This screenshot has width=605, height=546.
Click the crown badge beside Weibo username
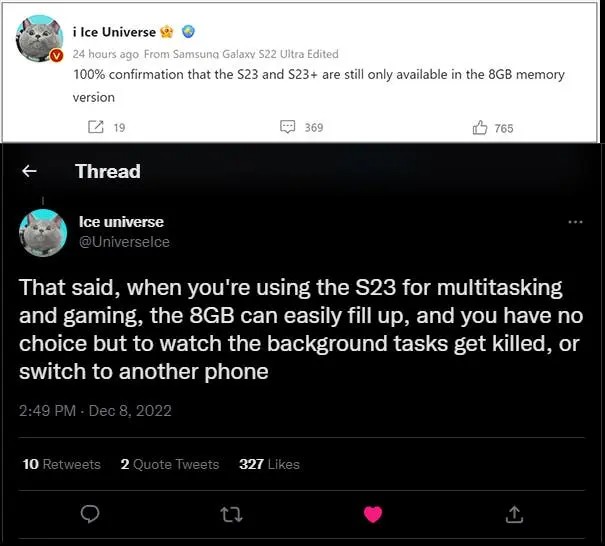(168, 32)
